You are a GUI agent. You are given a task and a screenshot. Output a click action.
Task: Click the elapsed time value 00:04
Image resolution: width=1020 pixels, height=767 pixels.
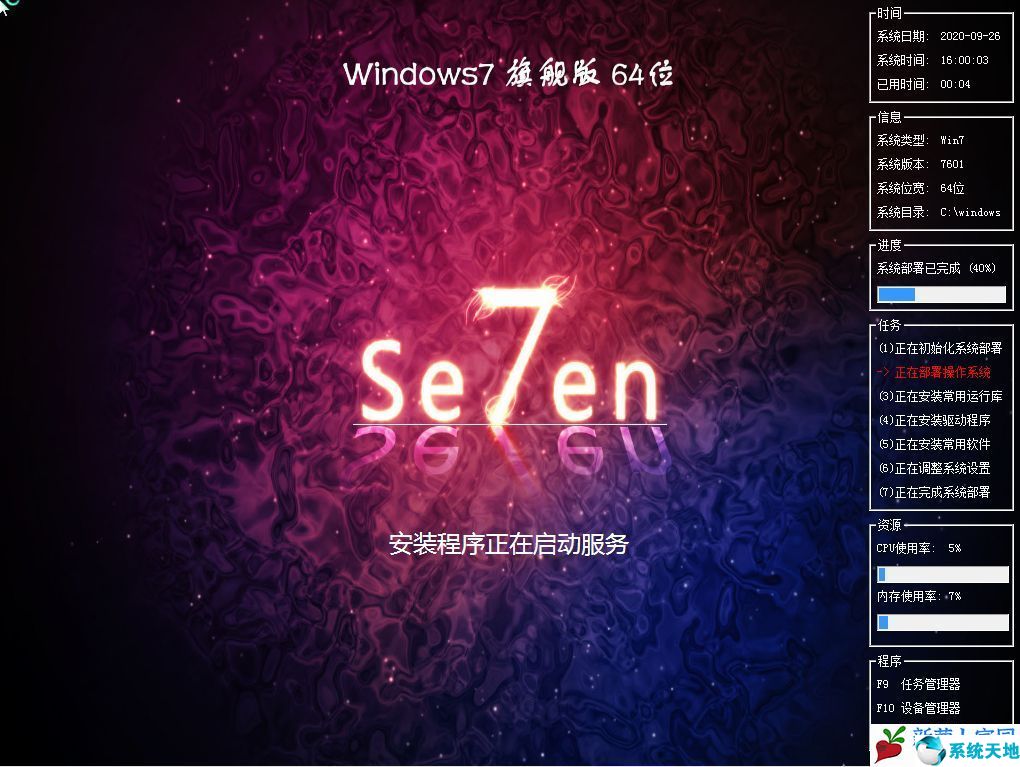(x=955, y=85)
